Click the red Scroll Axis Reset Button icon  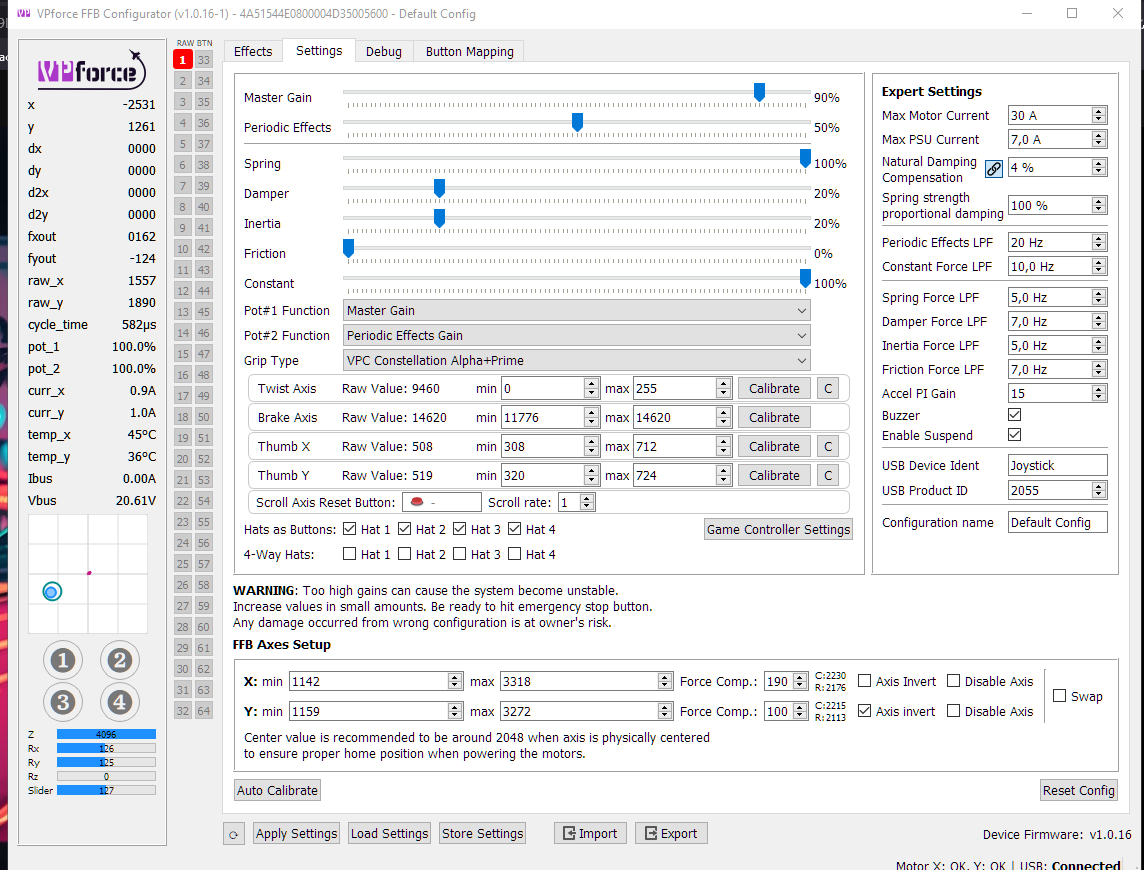tap(417, 502)
